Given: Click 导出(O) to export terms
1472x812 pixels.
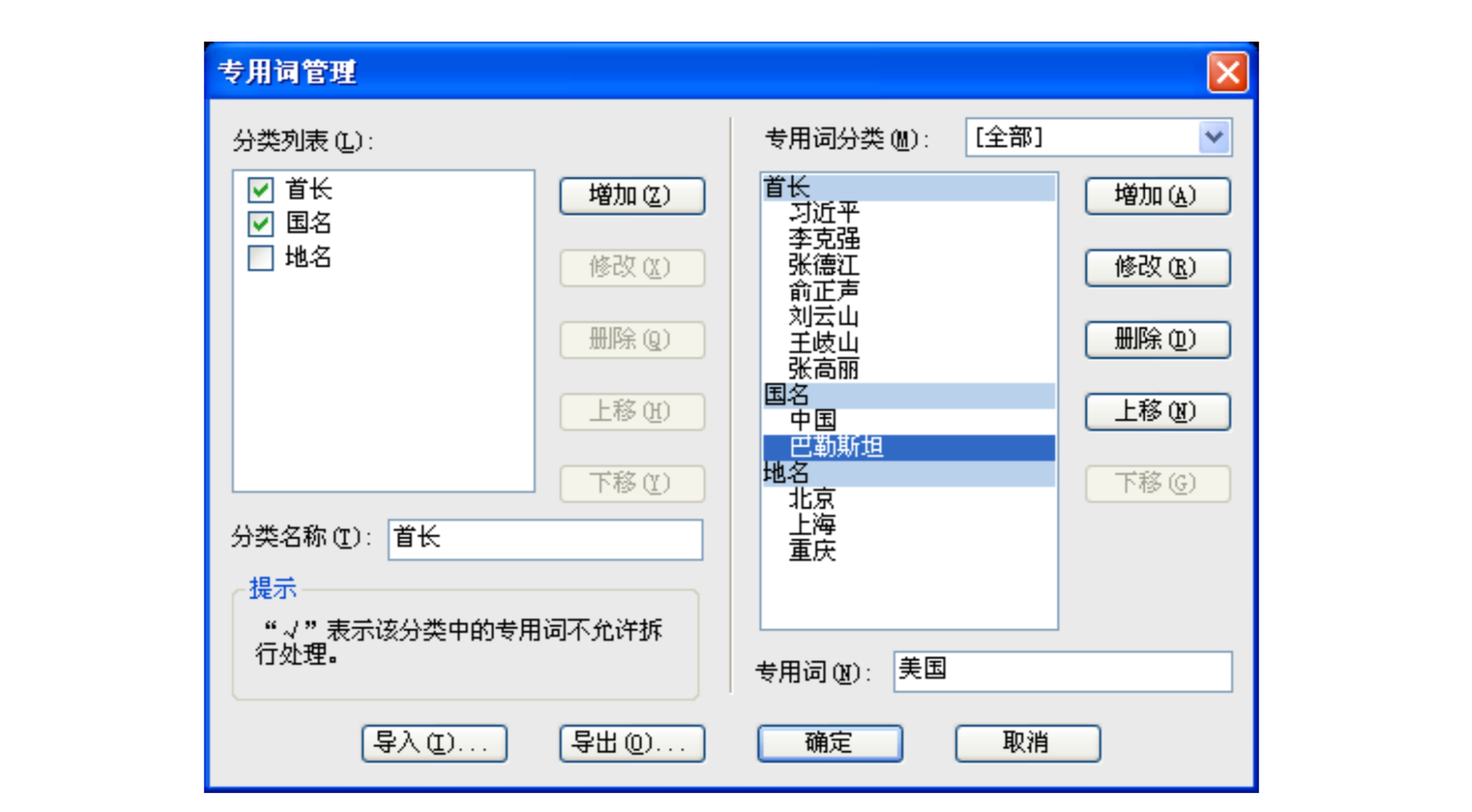Looking at the screenshot, I should [x=629, y=743].
